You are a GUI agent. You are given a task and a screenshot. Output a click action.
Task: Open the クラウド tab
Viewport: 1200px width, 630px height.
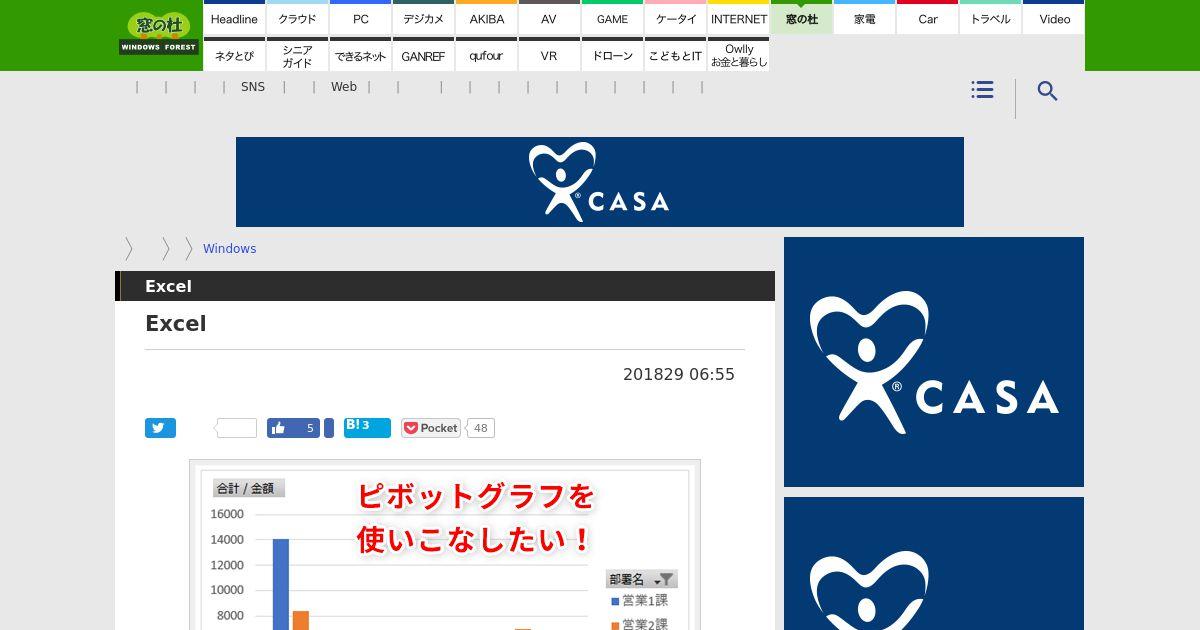pyautogui.click(x=297, y=17)
